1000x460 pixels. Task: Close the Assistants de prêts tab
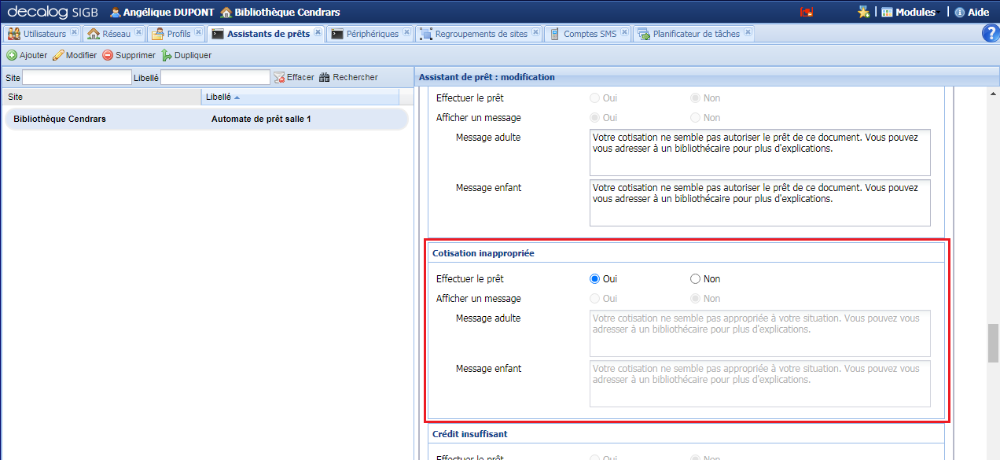[x=318, y=33]
